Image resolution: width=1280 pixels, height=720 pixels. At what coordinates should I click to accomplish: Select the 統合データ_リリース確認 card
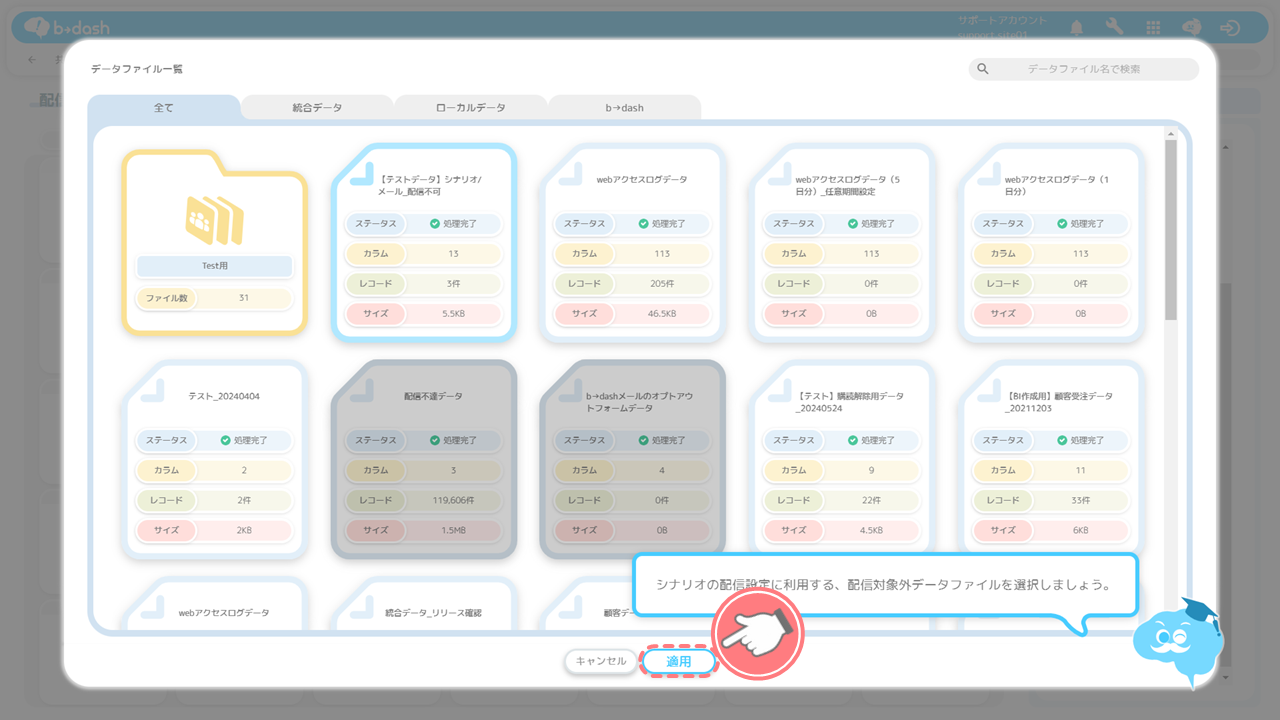pos(424,605)
